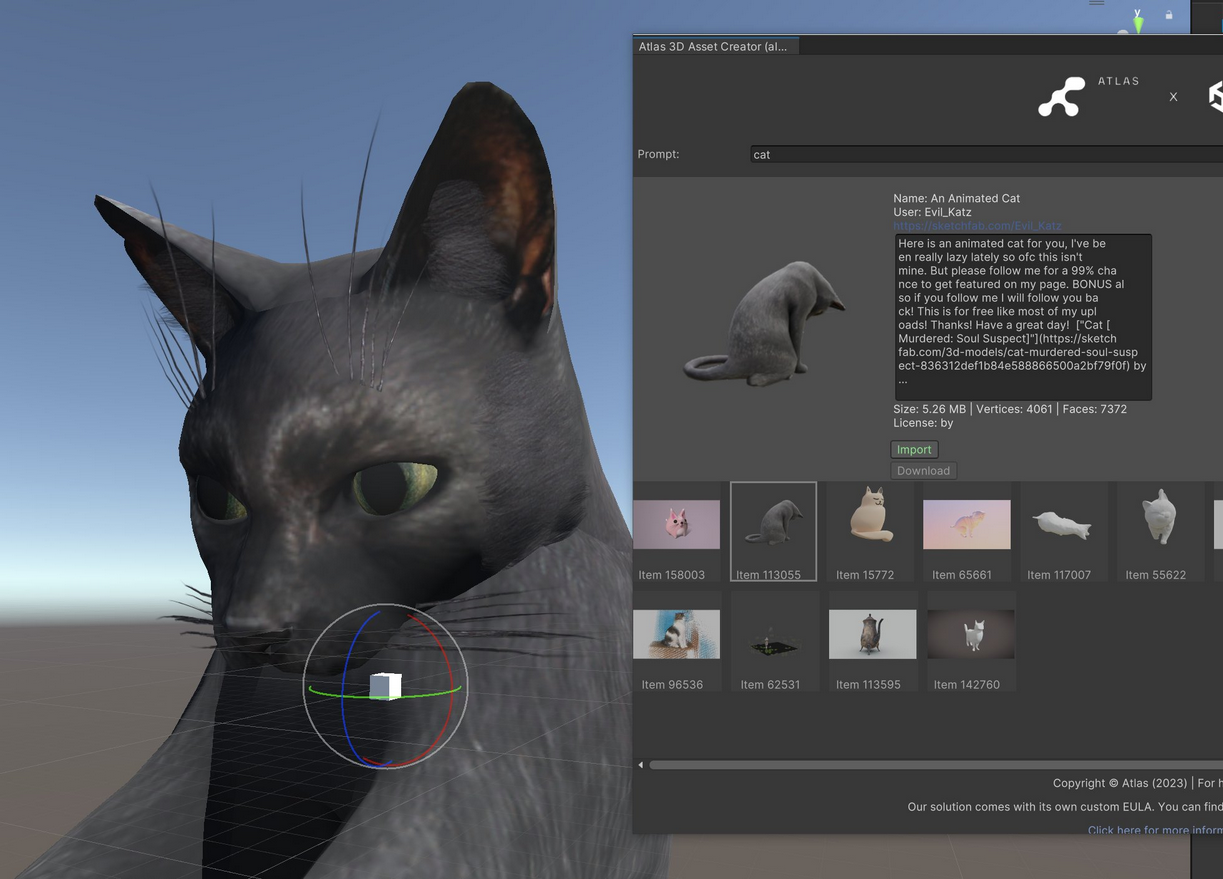The width and height of the screenshot is (1223, 879).
Task: Select thumbnail Item 113595 teapot cat
Action: coord(872,634)
